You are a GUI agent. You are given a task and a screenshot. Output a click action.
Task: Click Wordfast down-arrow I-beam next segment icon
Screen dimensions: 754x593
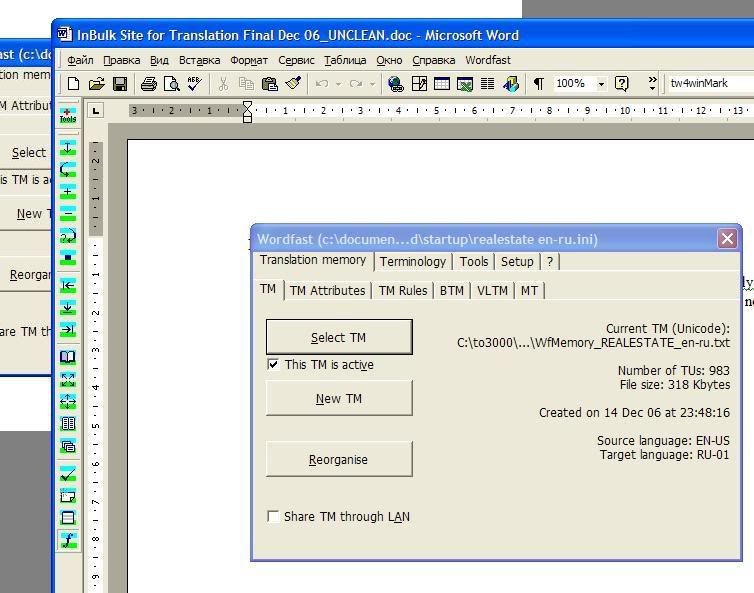click(x=68, y=147)
